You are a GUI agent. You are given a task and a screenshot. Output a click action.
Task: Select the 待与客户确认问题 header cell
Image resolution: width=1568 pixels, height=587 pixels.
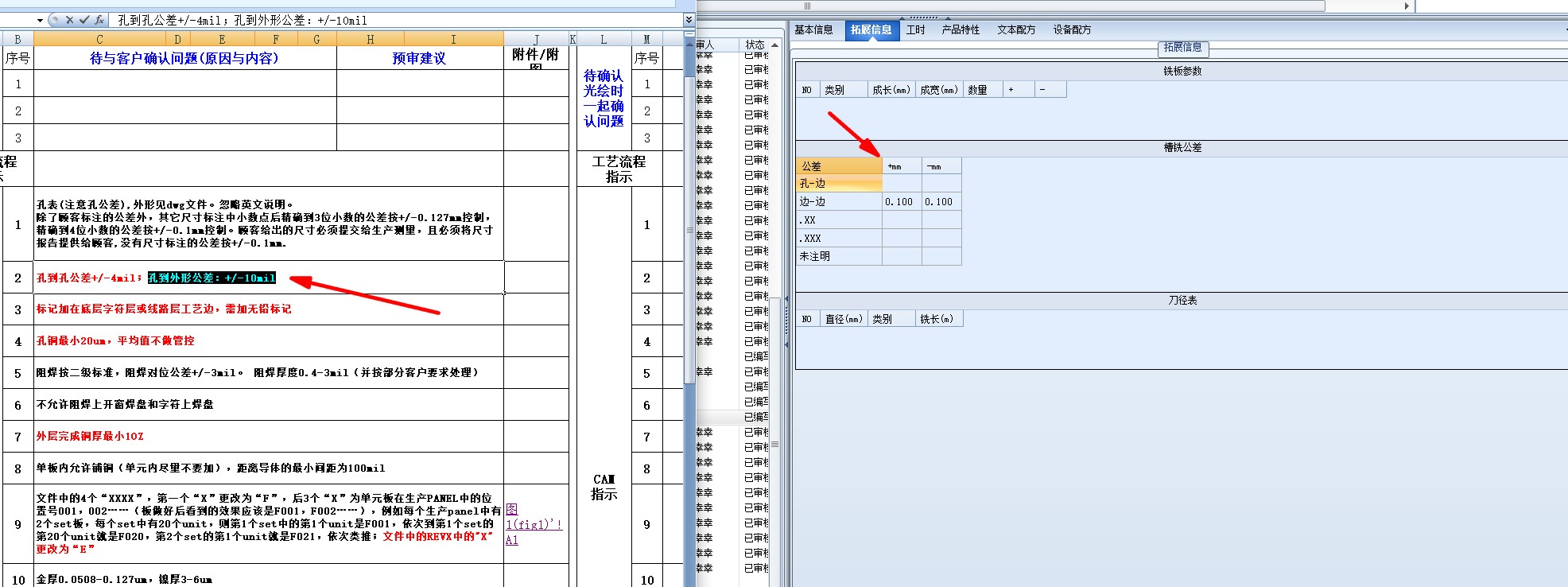184,58
